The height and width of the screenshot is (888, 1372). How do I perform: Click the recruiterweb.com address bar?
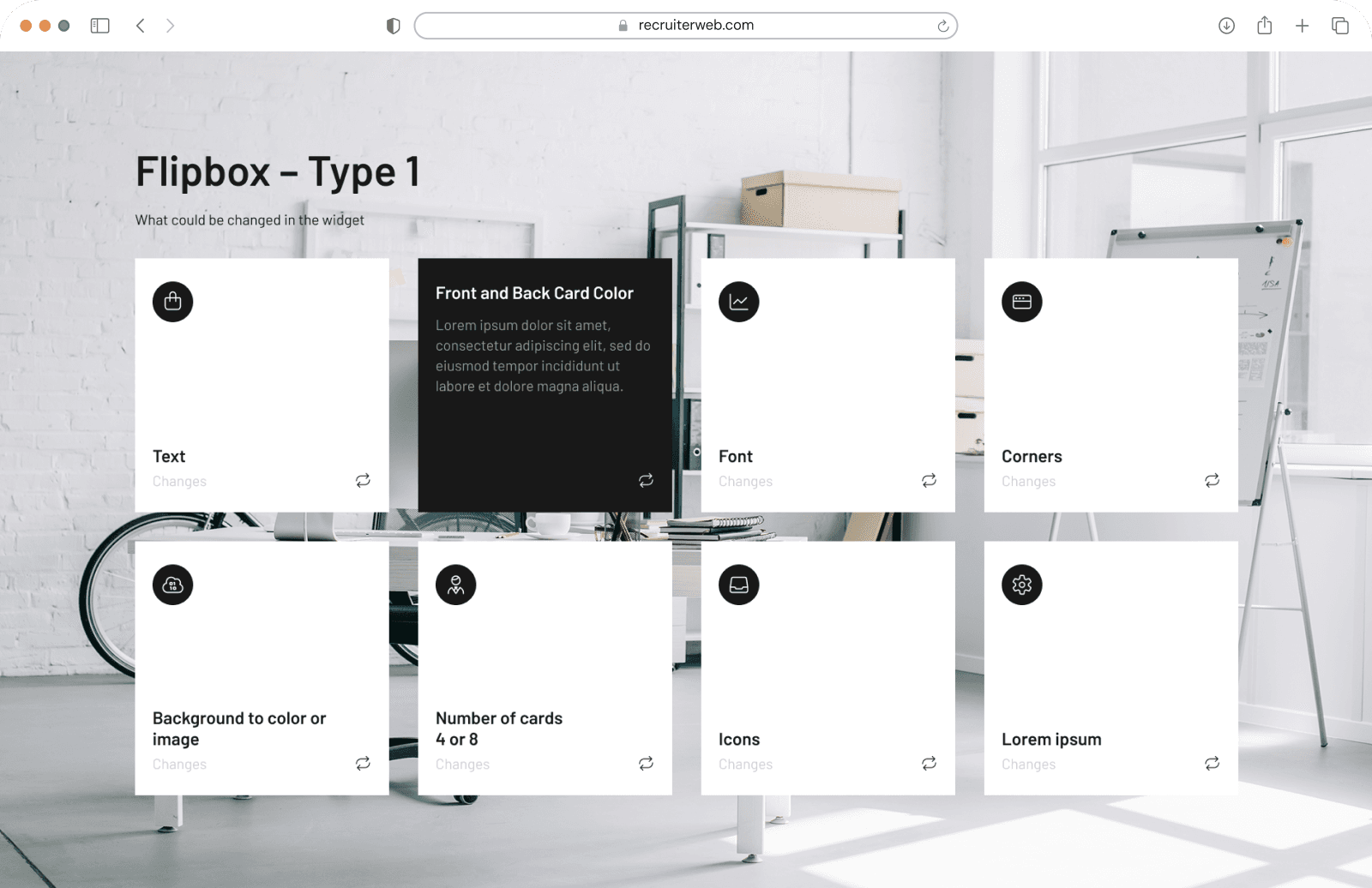686,26
